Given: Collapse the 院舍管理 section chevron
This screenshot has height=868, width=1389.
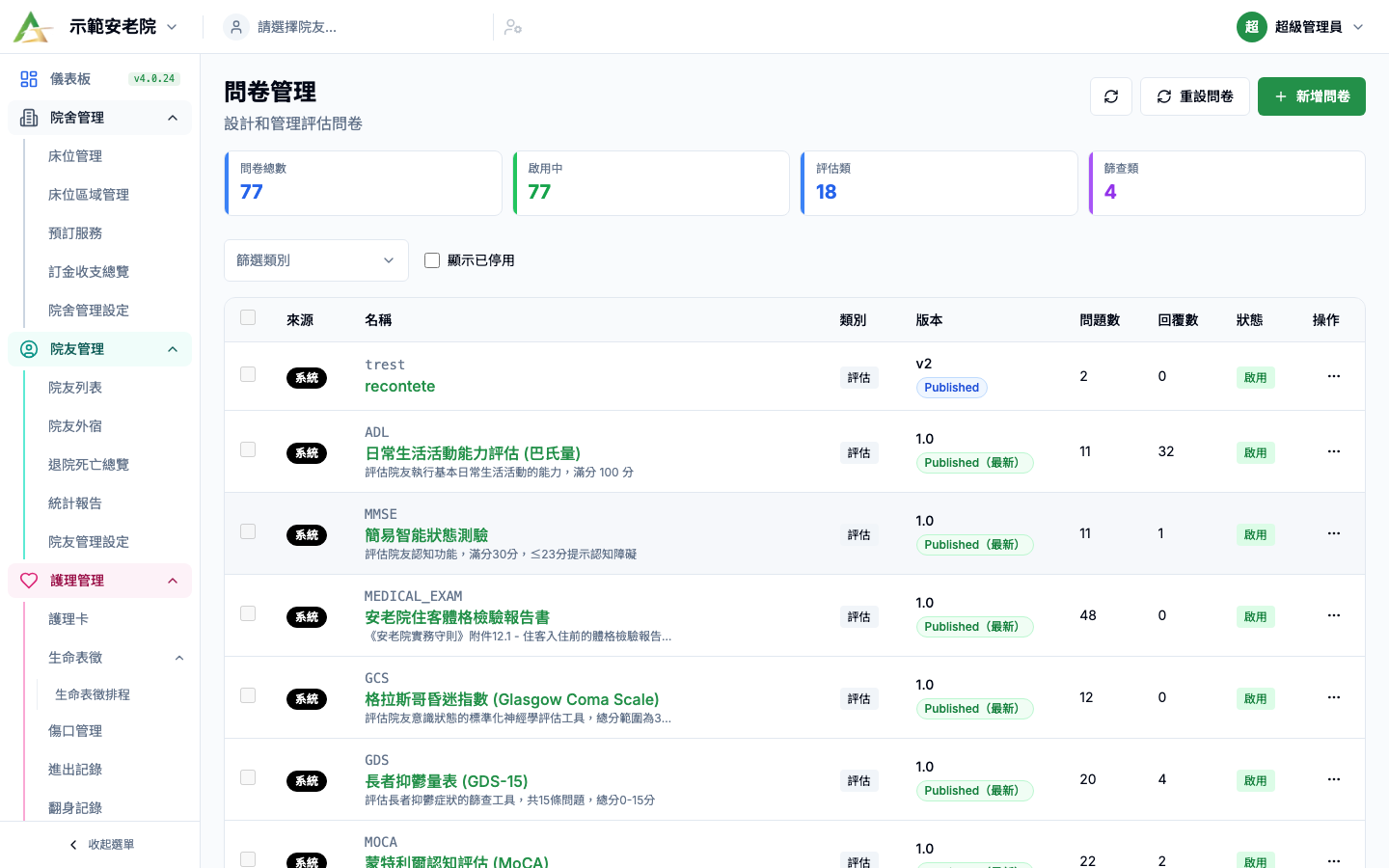Looking at the screenshot, I should click(173, 118).
